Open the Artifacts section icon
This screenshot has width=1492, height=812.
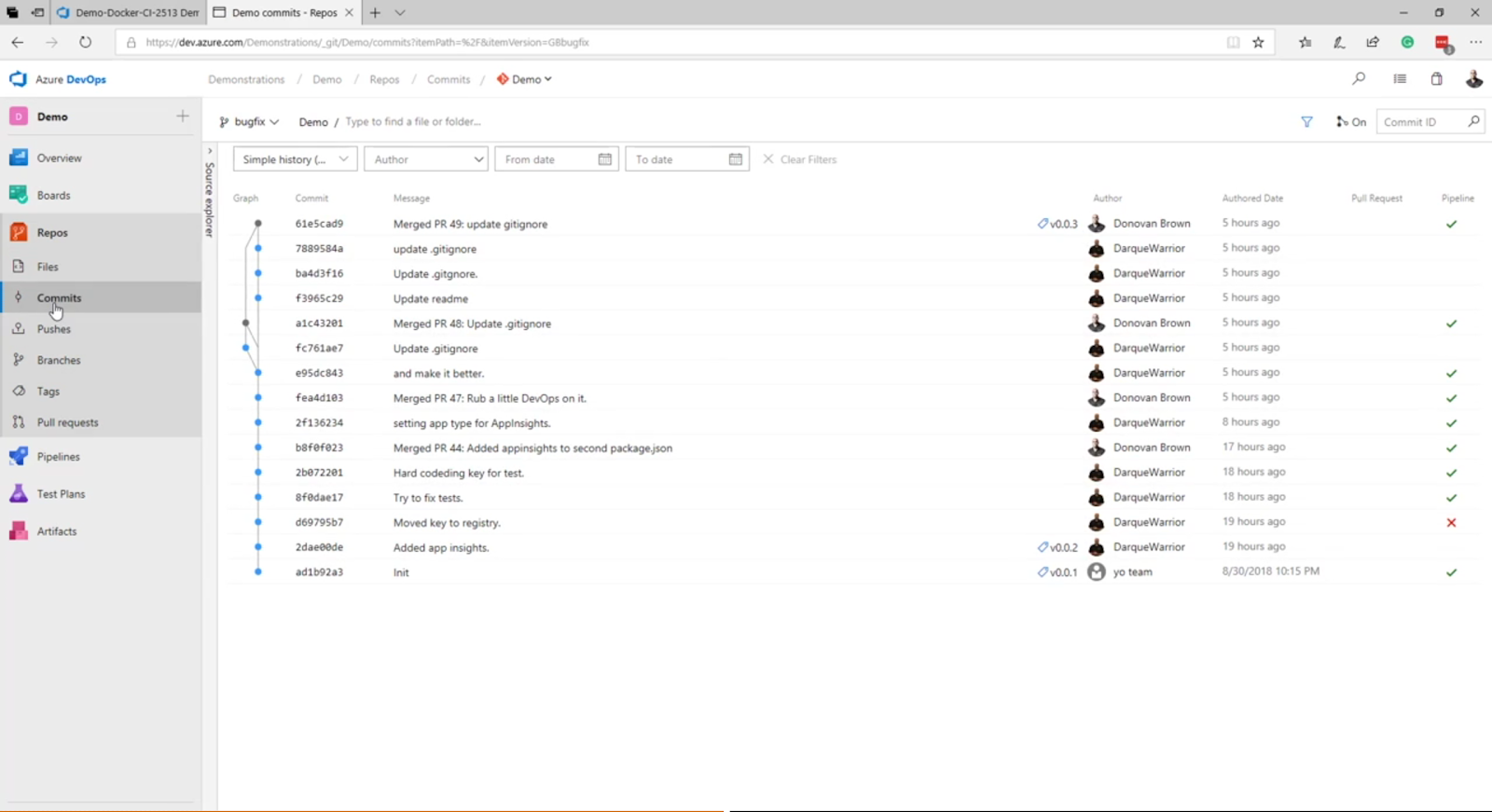tap(18, 531)
